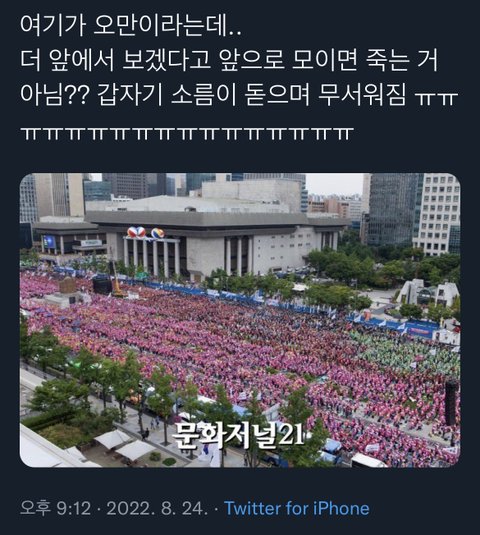Click the 2022. 8. 24. date
Viewport: 480px width, 535px height.
[x=157, y=508]
